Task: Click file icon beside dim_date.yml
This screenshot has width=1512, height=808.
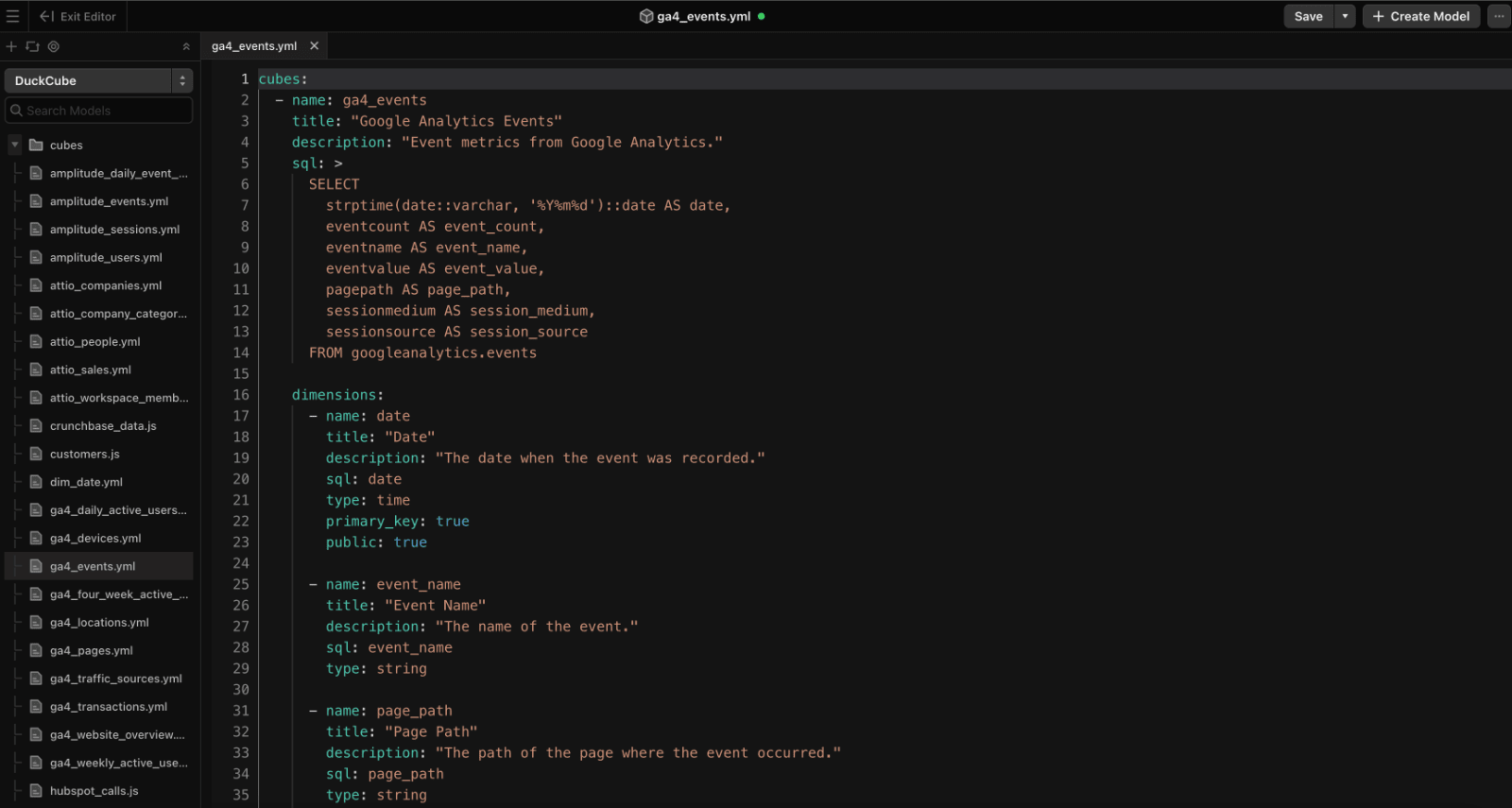Action: (x=36, y=482)
